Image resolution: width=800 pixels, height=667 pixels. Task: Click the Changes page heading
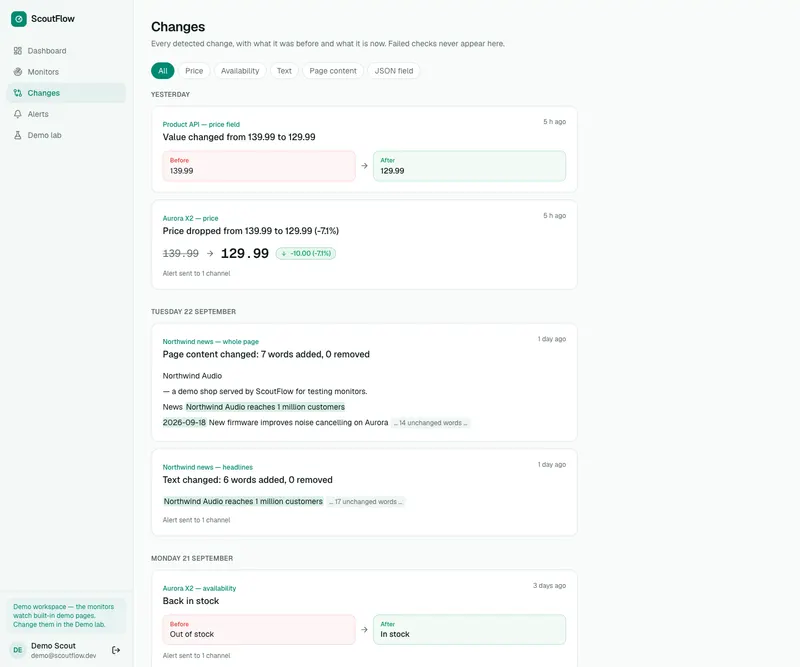click(178, 27)
